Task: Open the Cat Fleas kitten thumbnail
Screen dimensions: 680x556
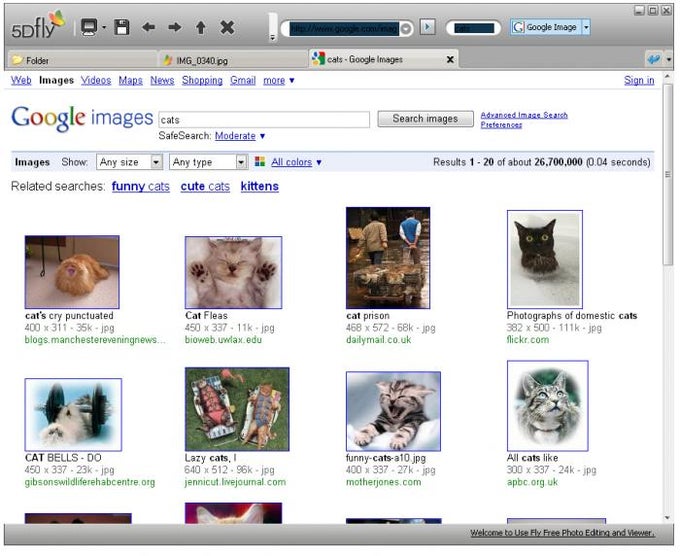Action: (x=233, y=272)
